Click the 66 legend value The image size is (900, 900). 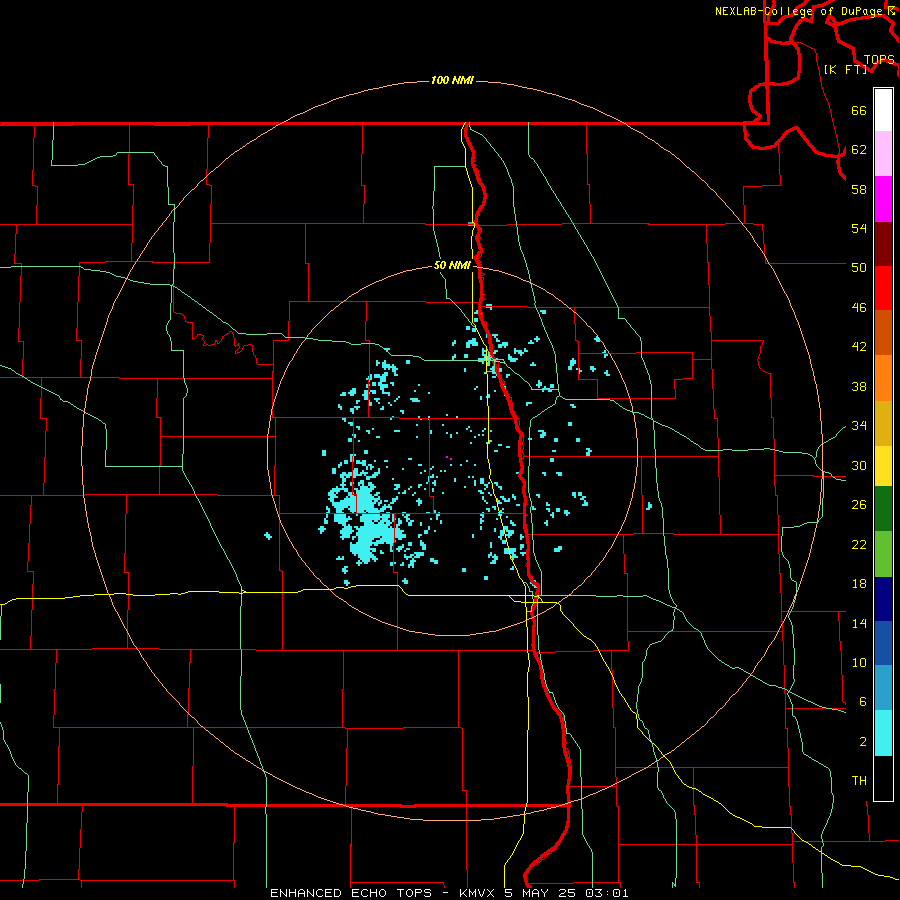[x=859, y=110]
